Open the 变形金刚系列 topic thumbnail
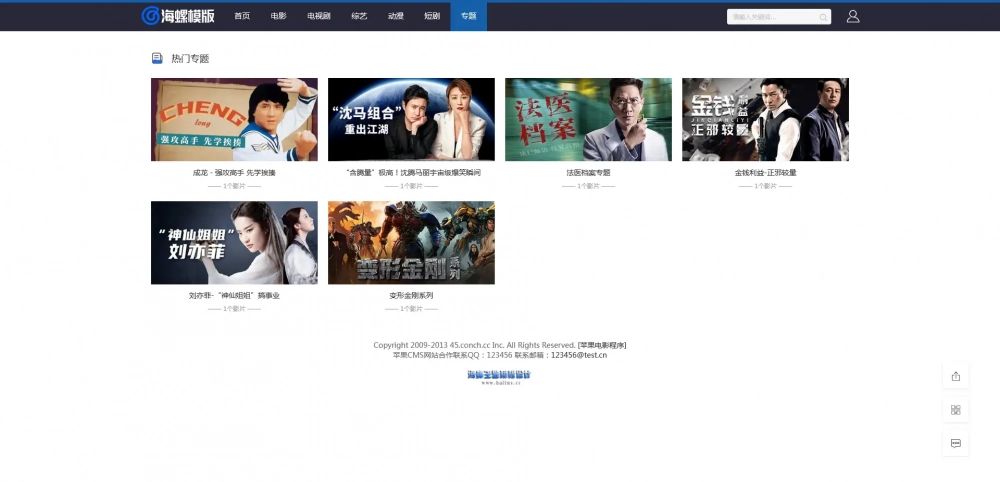 (x=411, y=242)
